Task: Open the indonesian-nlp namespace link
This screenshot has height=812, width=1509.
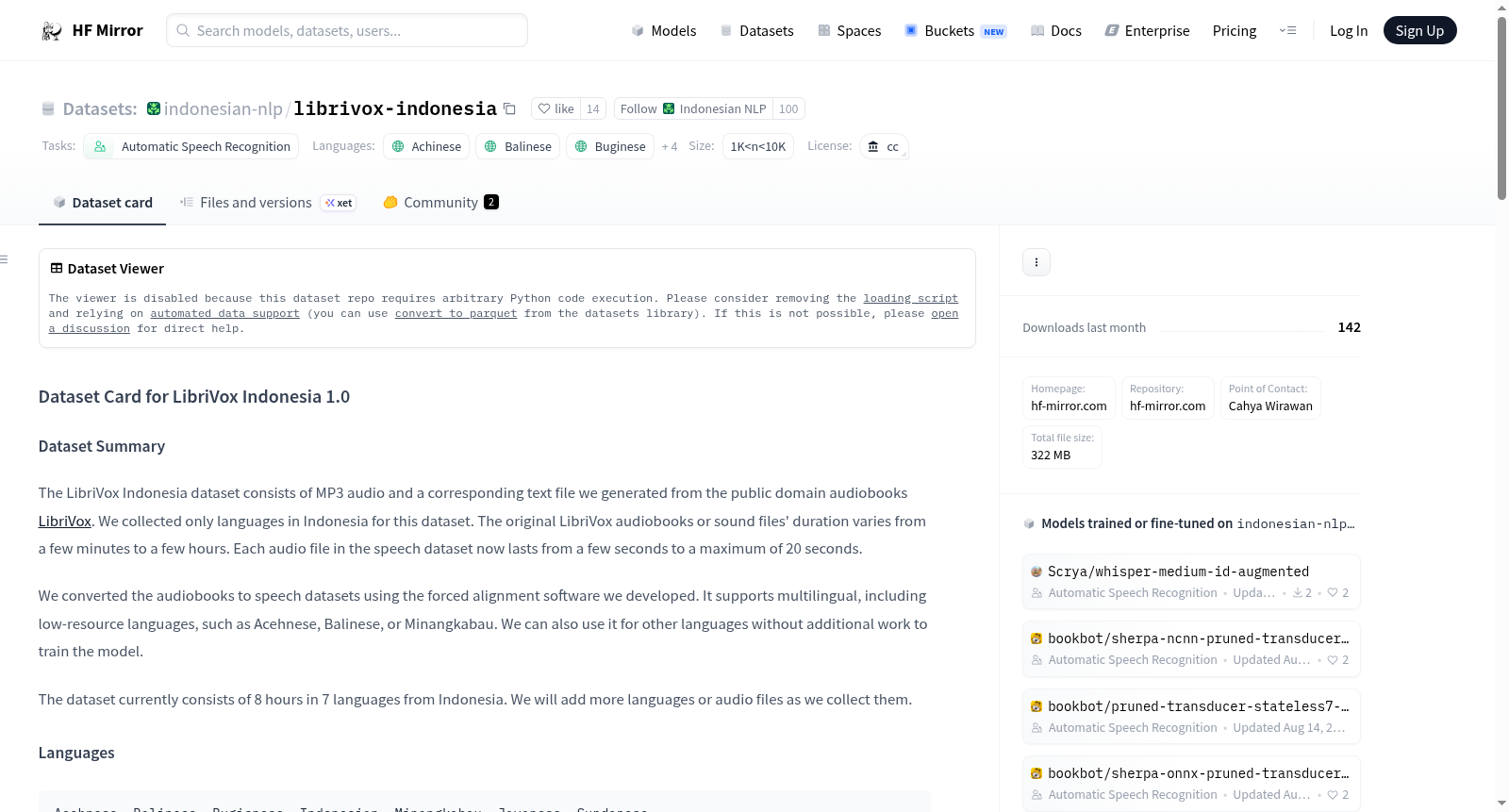Action: coord(224,108)
